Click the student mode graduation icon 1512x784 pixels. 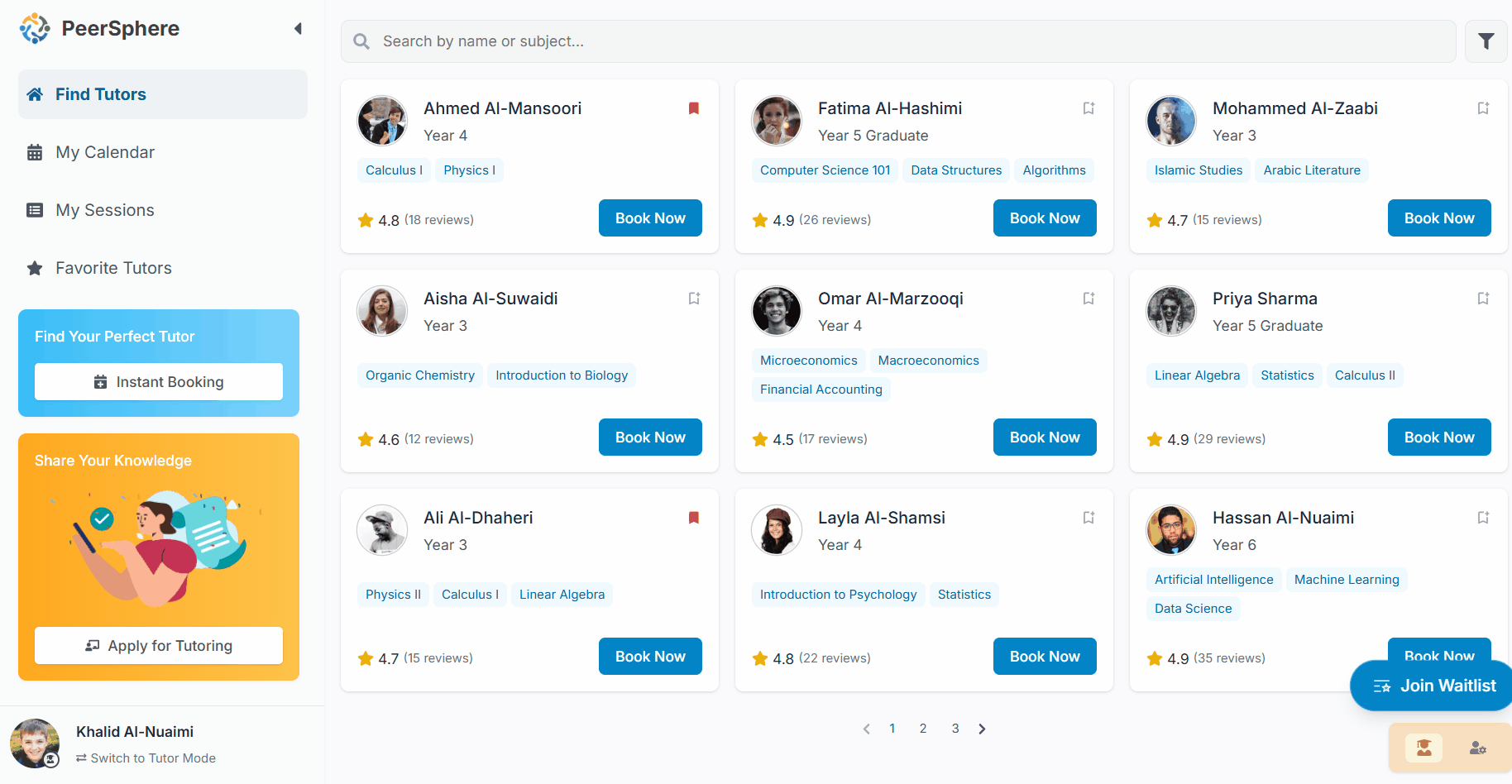coord(1423,748)
